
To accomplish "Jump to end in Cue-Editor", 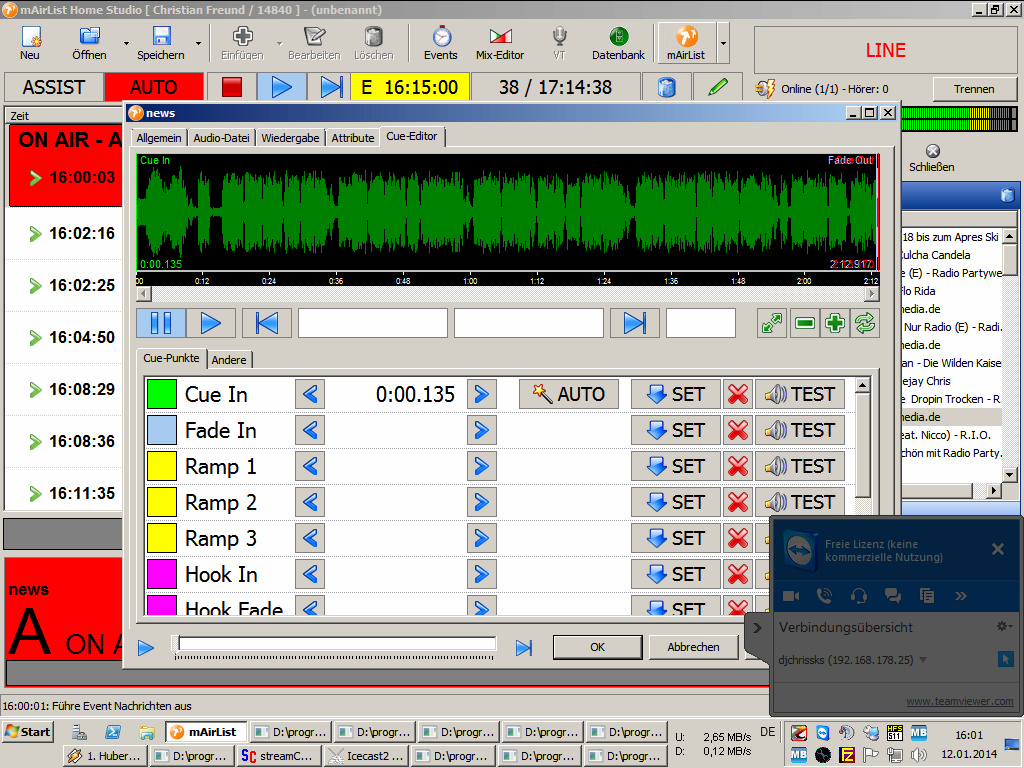I will click(x=634, y=323).
